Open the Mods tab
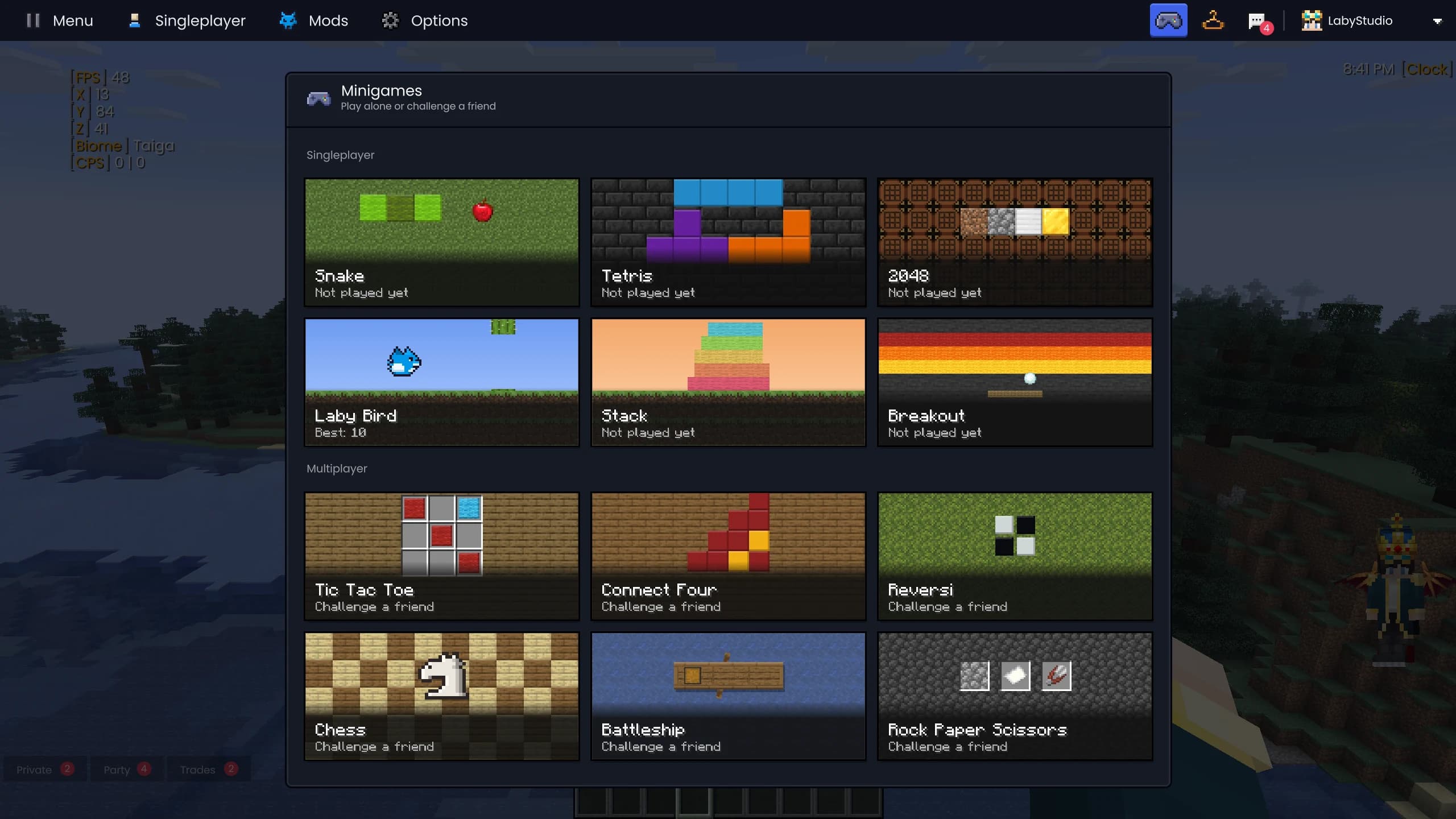The image size is (1456, 819). click(313, 20)
